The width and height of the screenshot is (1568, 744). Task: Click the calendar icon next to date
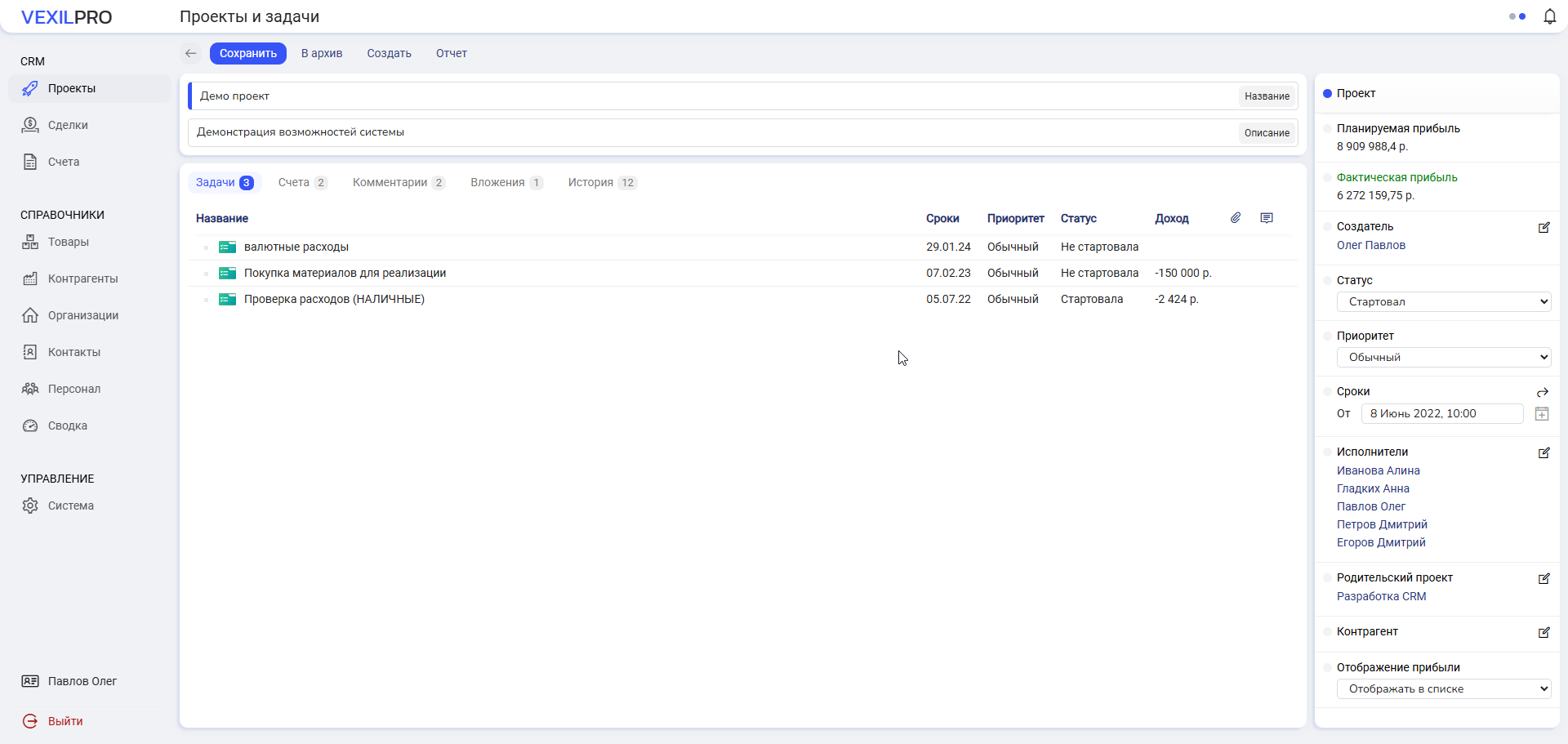click(x=1542, y=414)
